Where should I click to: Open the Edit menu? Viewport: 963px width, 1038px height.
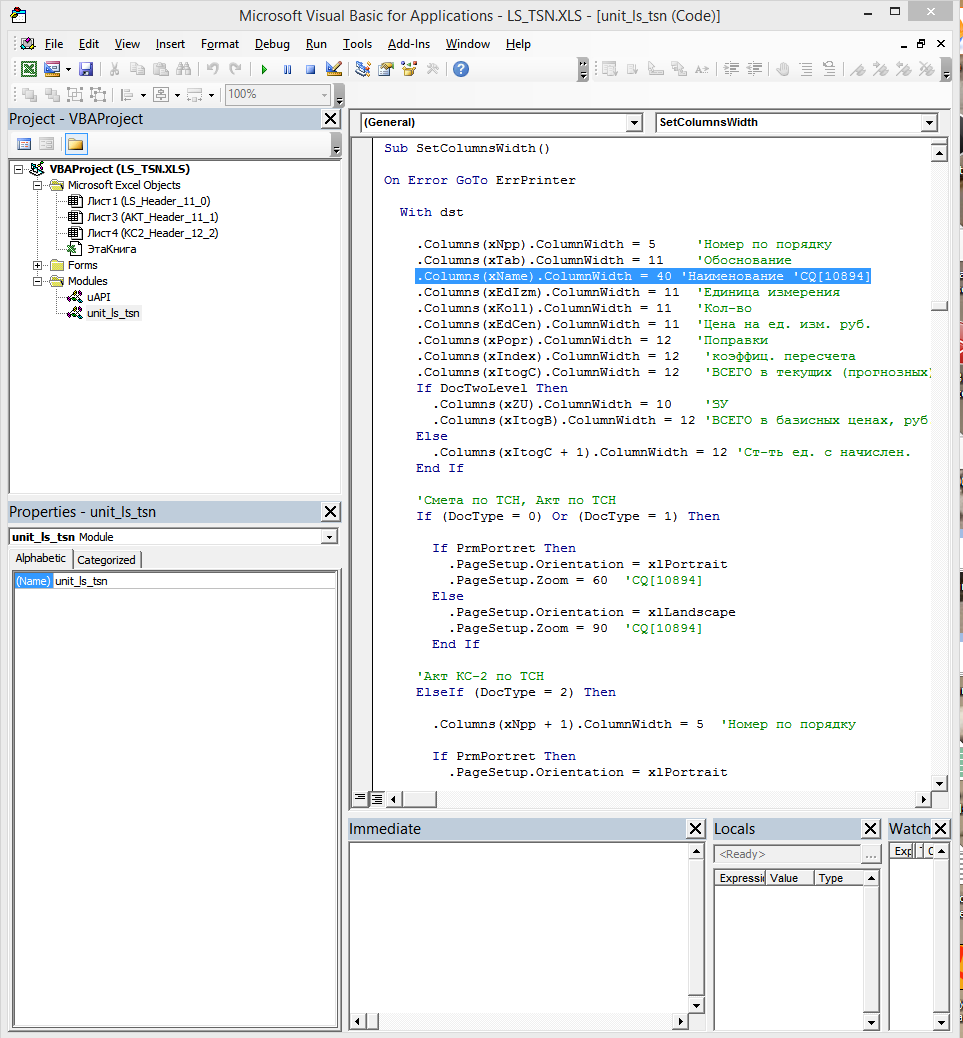89,44
